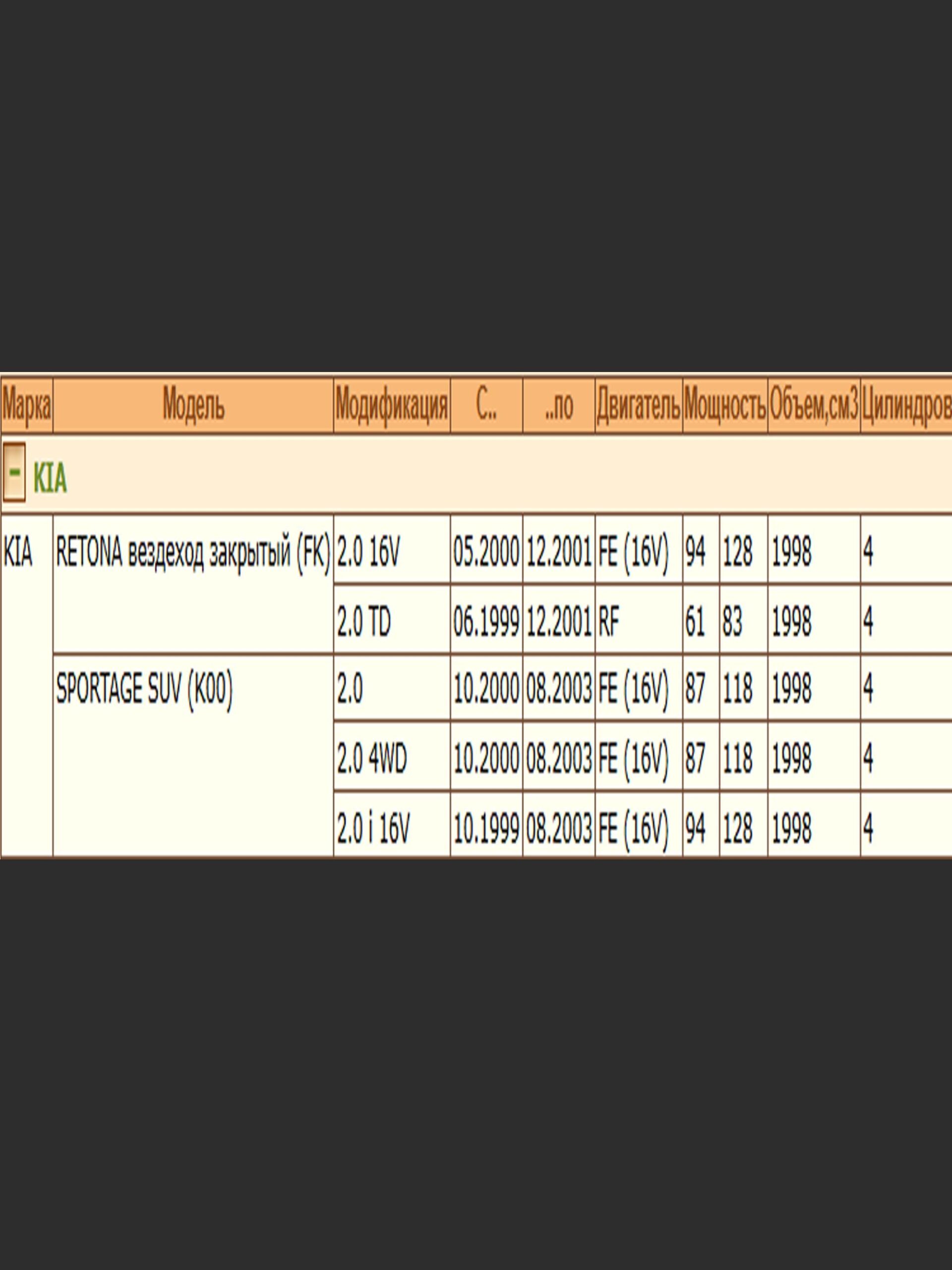
Task: Select cylinder count 4 in the 2.0 TD row
Action: click(907, 620)
